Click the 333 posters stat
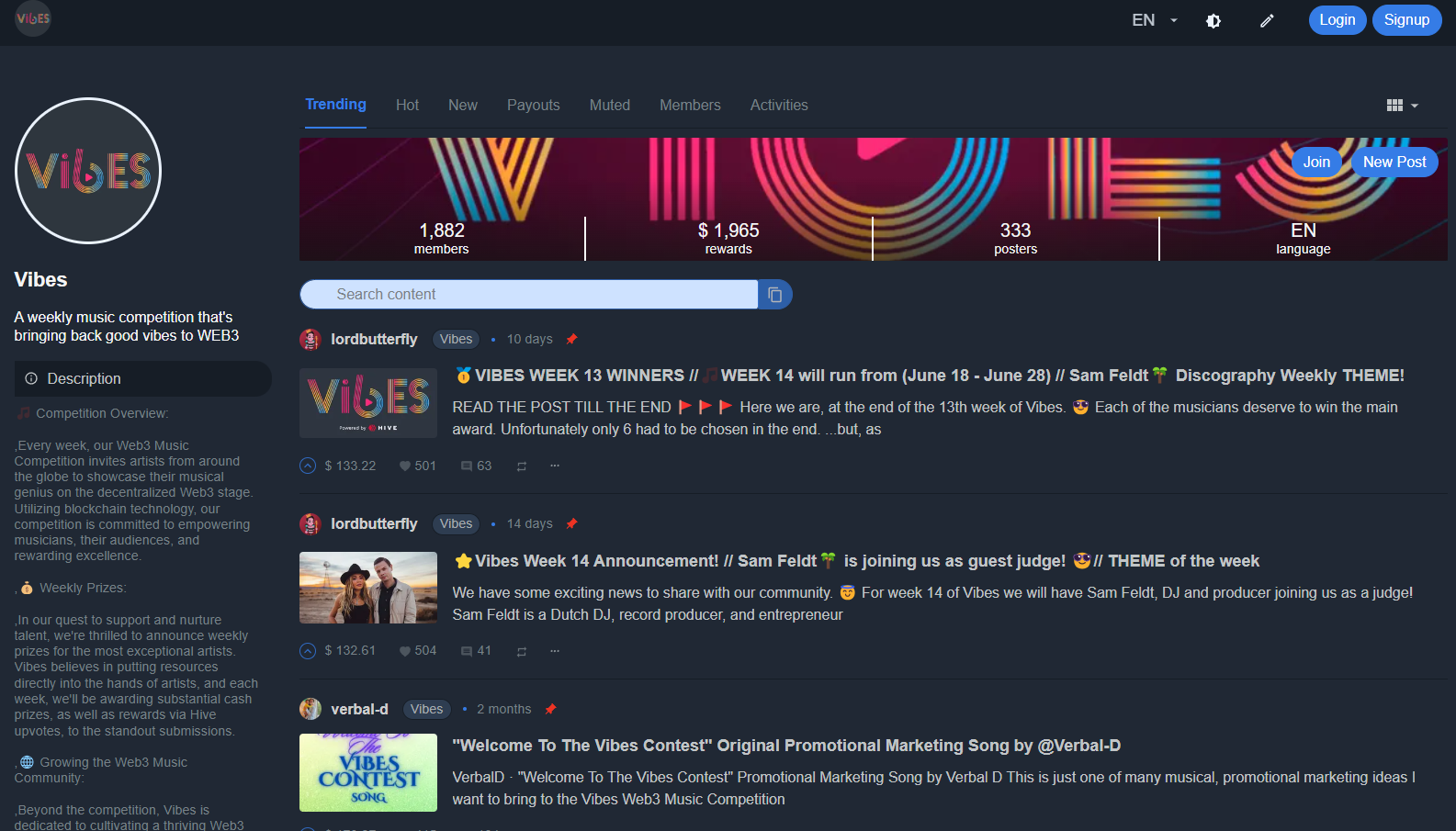This screenshot has height=831, width=1456. click(1015, 238)
